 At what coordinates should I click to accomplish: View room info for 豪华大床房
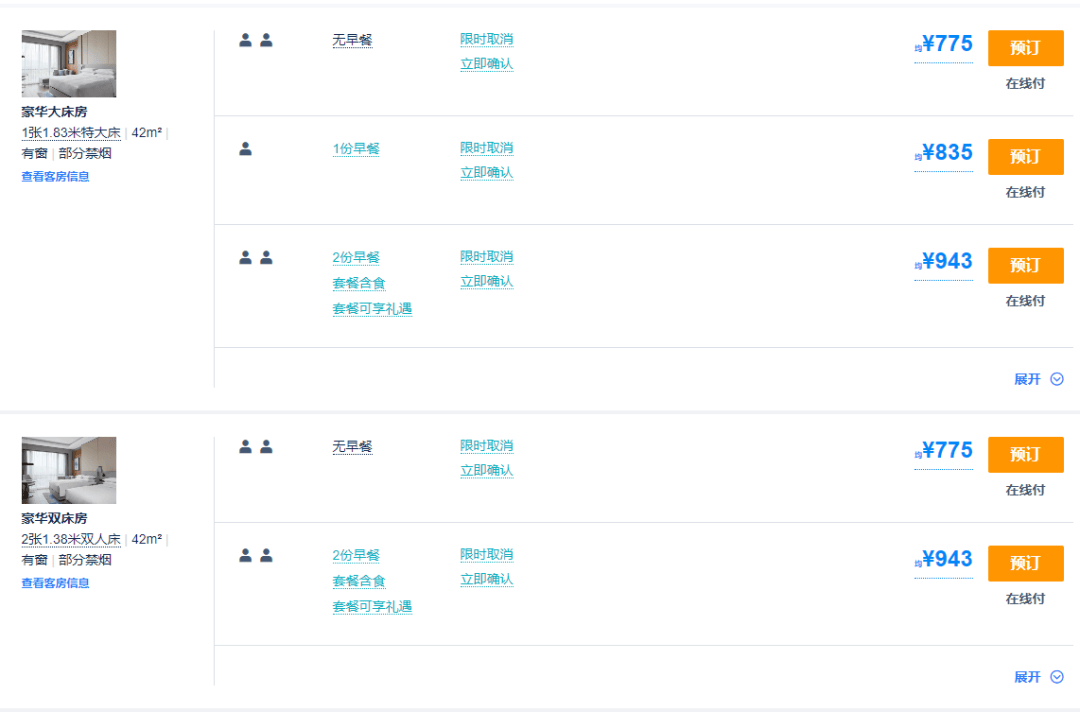(55, 177)
